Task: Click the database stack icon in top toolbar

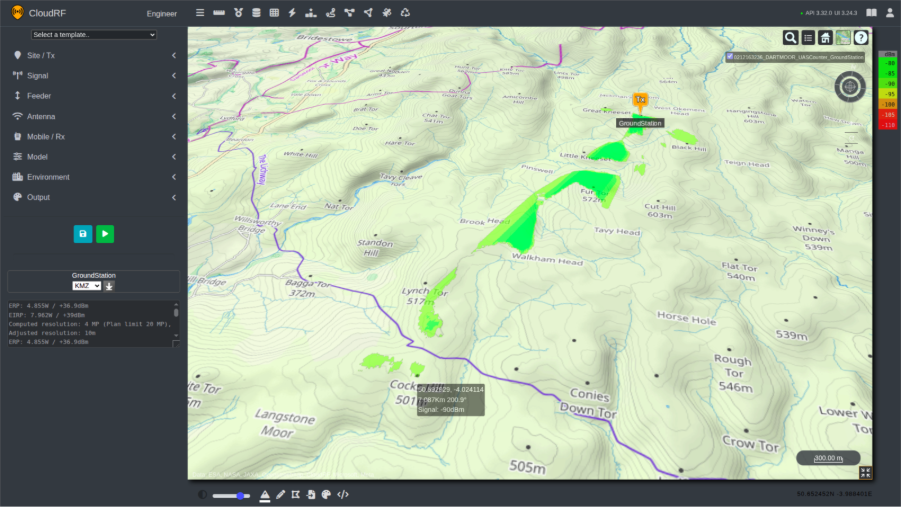Action: 256,13
